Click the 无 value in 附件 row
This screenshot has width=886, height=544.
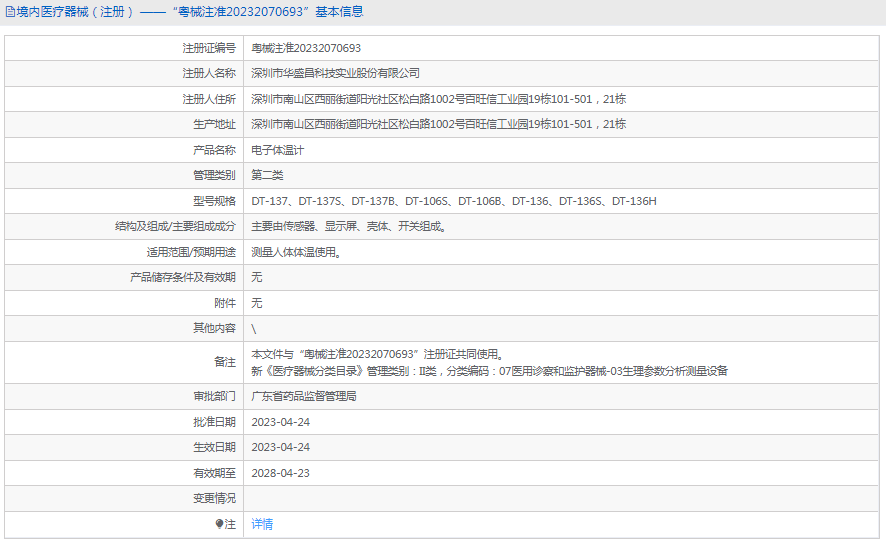[257, 303]
